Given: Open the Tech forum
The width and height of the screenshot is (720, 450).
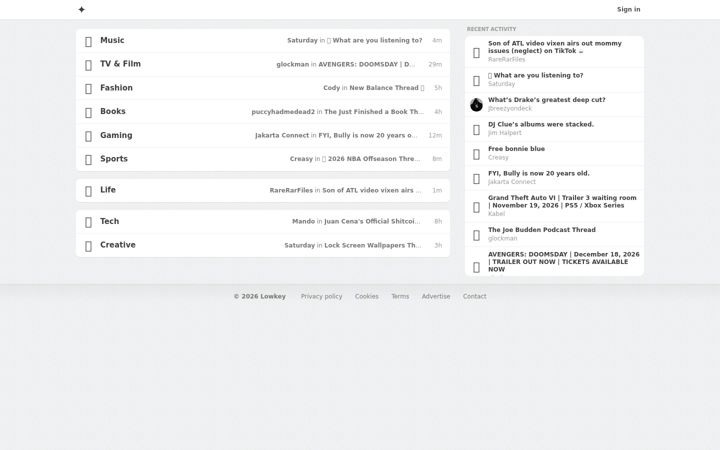Looking at the screenshot, I should [109, 221].
